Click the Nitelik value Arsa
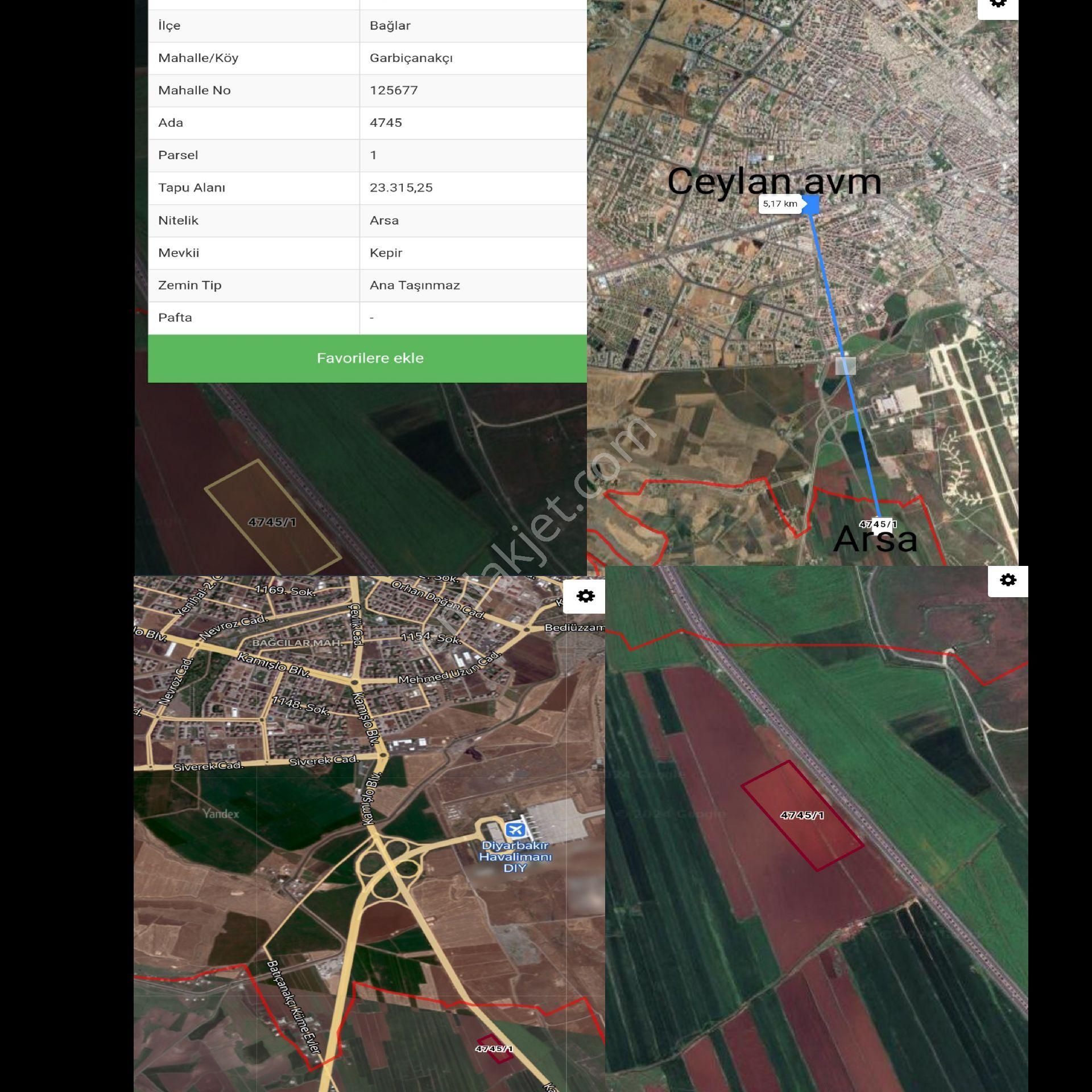 (384, 221)
